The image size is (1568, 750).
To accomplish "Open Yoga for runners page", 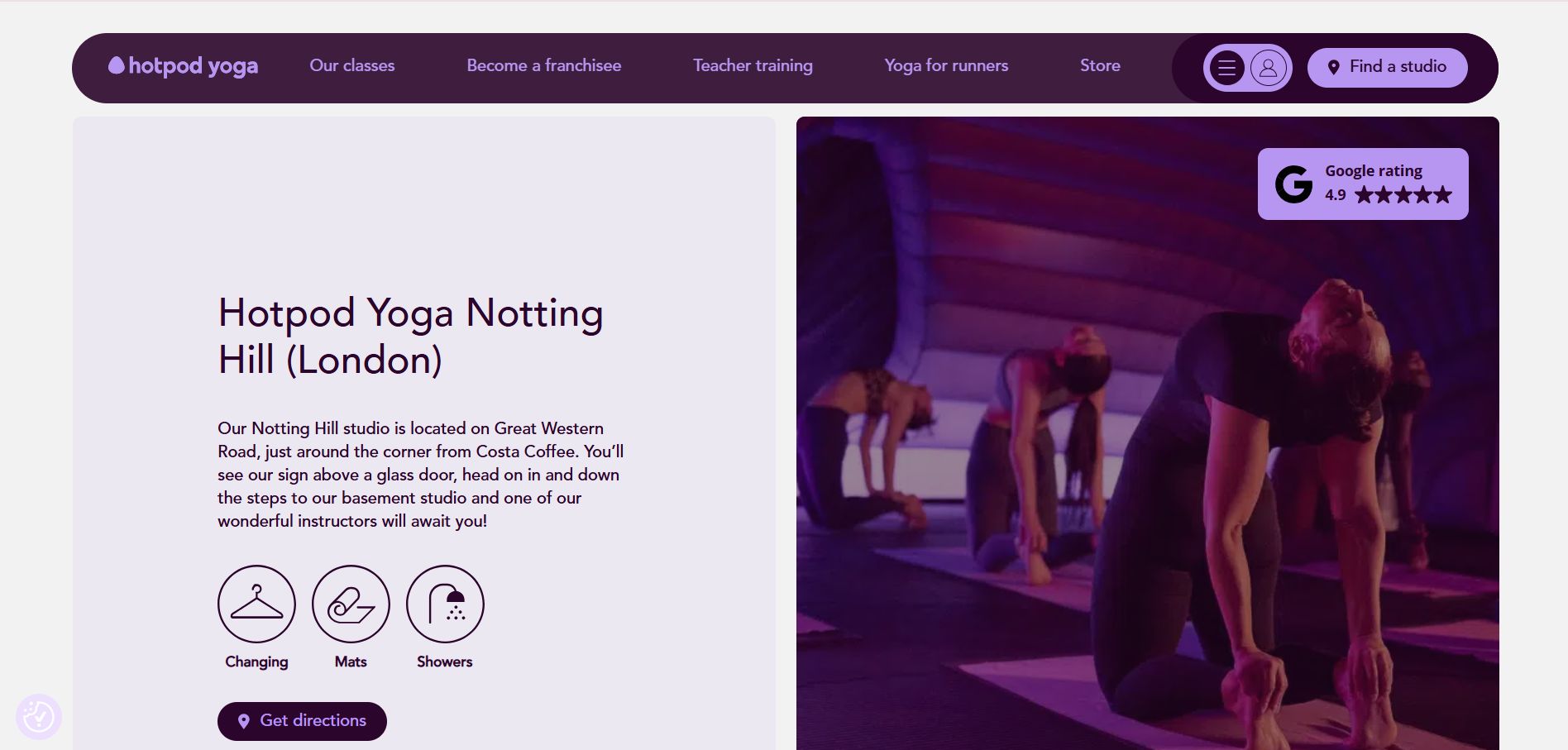I will coord(946,65).
